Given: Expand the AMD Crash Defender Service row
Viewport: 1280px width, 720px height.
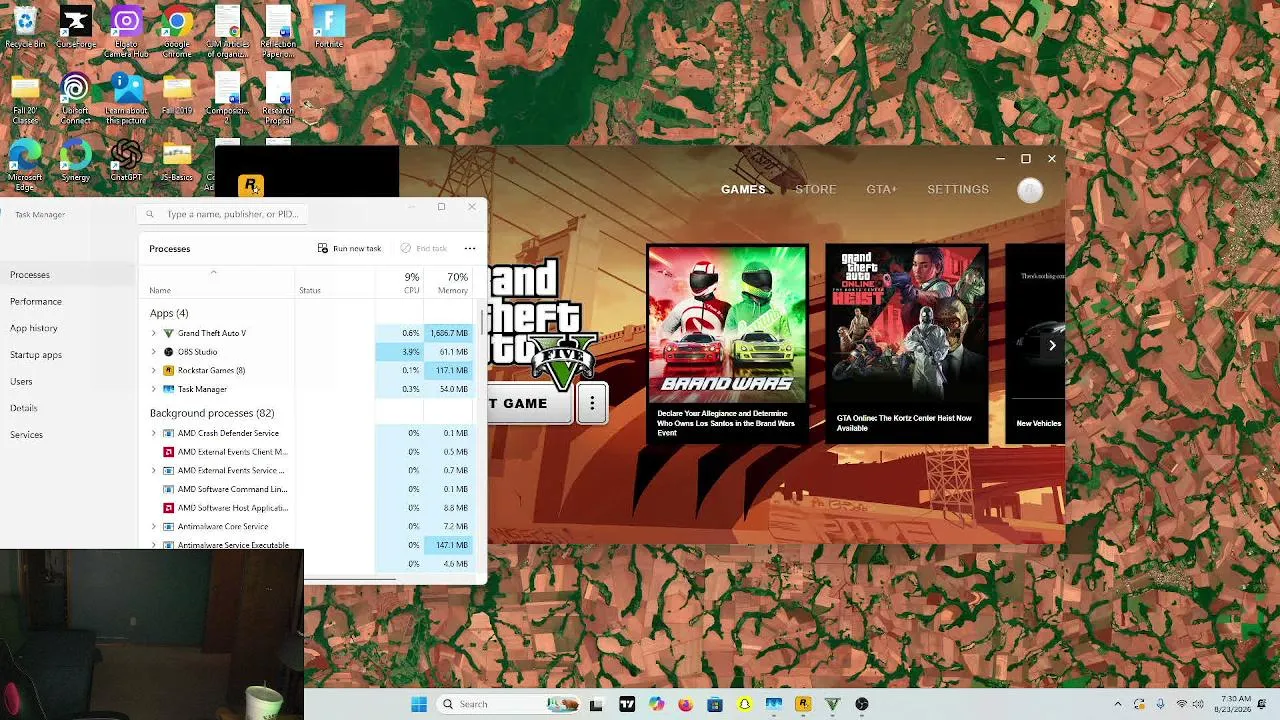Looking at the screenshot, I should 154,433.
